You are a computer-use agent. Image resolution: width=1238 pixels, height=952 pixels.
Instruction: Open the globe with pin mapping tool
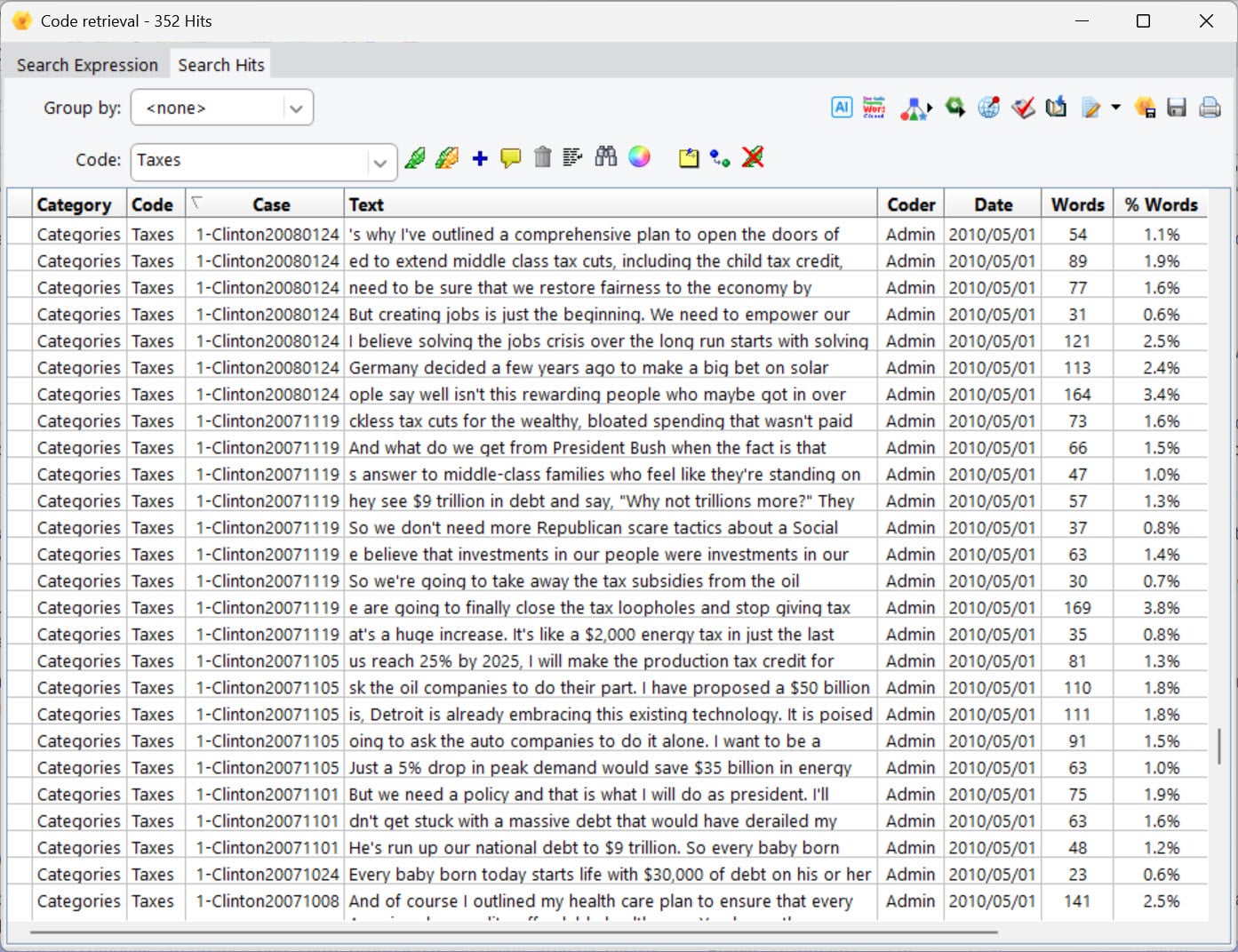[989, 108]
